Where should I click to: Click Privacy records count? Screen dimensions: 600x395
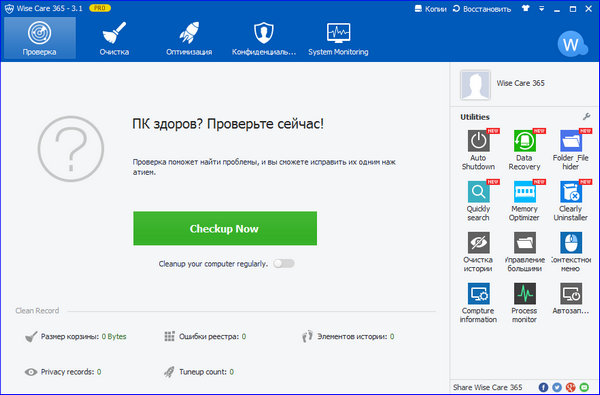[99, 372]
